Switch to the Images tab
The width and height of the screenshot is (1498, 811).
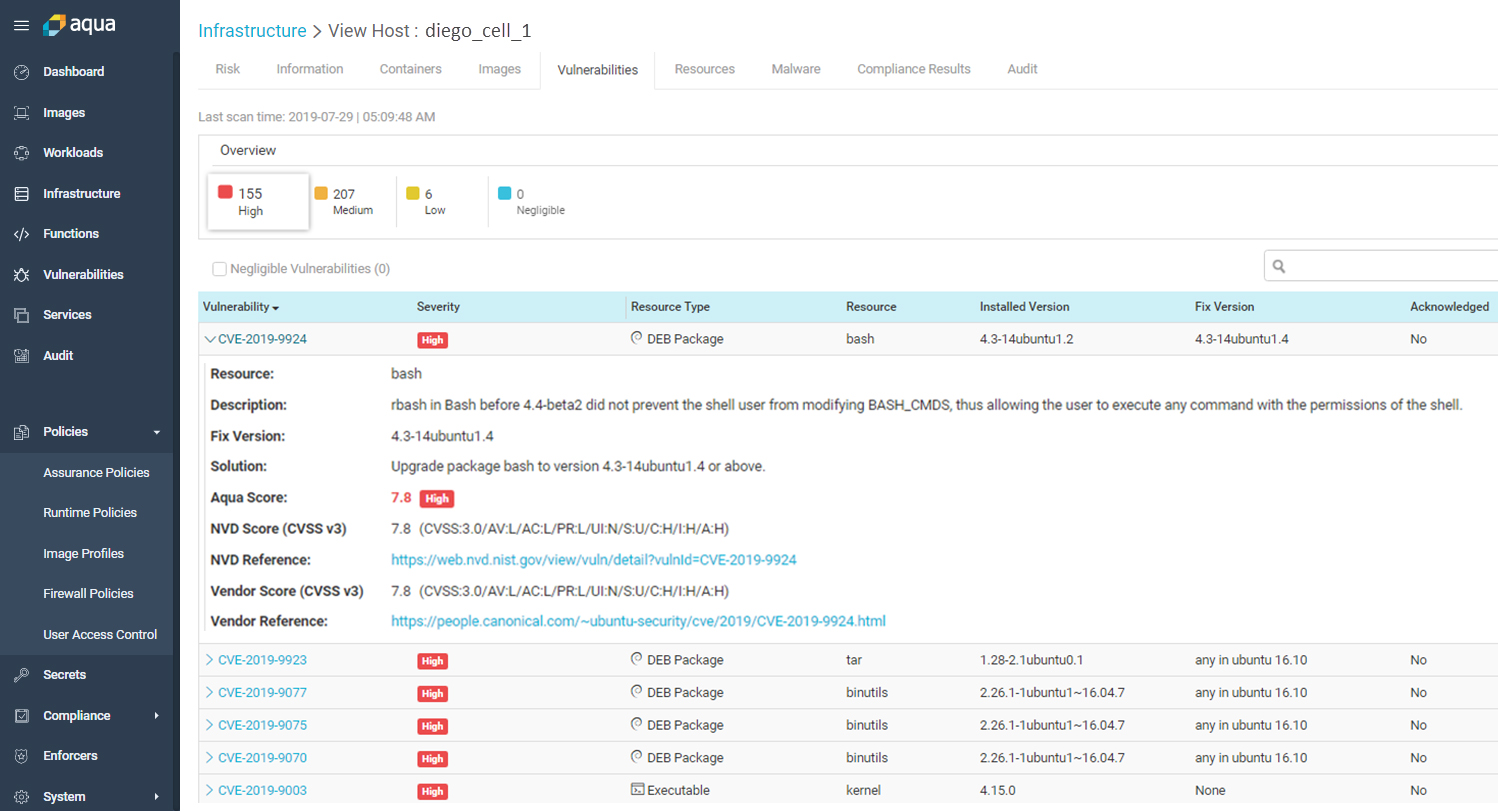500,69
